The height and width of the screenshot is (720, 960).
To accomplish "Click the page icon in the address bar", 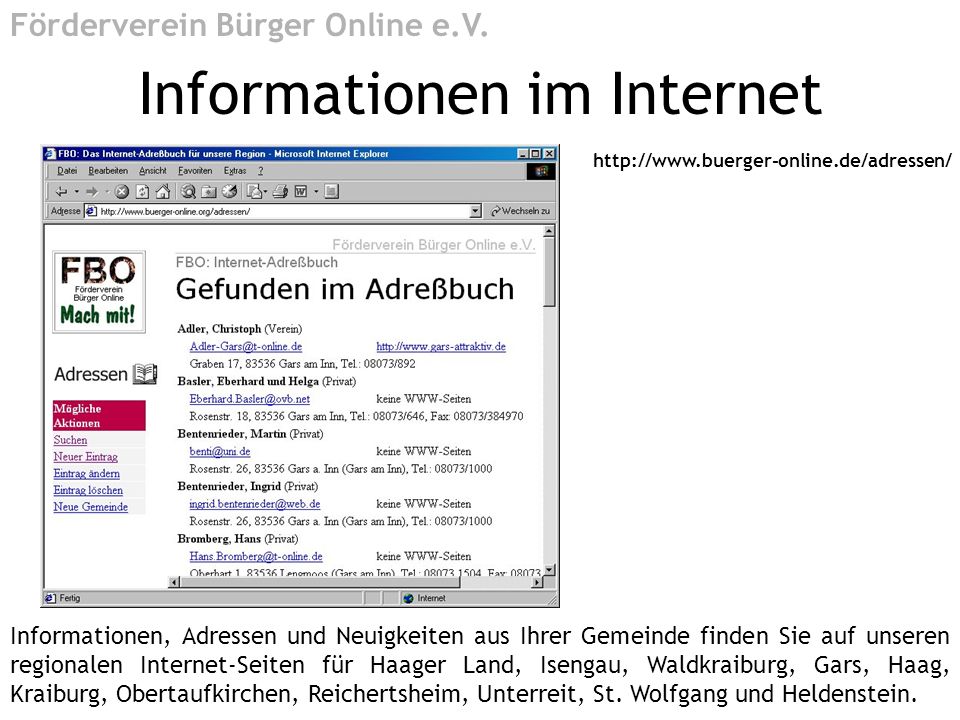I will click(91, 211).
